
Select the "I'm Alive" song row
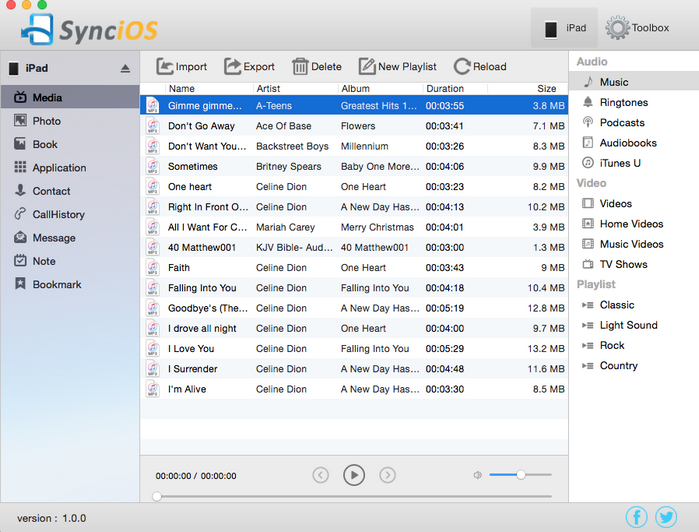coord(354,389)
